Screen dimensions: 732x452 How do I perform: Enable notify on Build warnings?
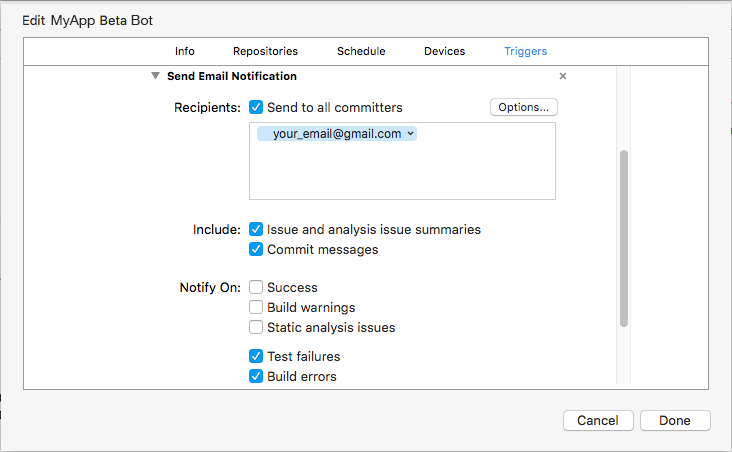[256, 307]
